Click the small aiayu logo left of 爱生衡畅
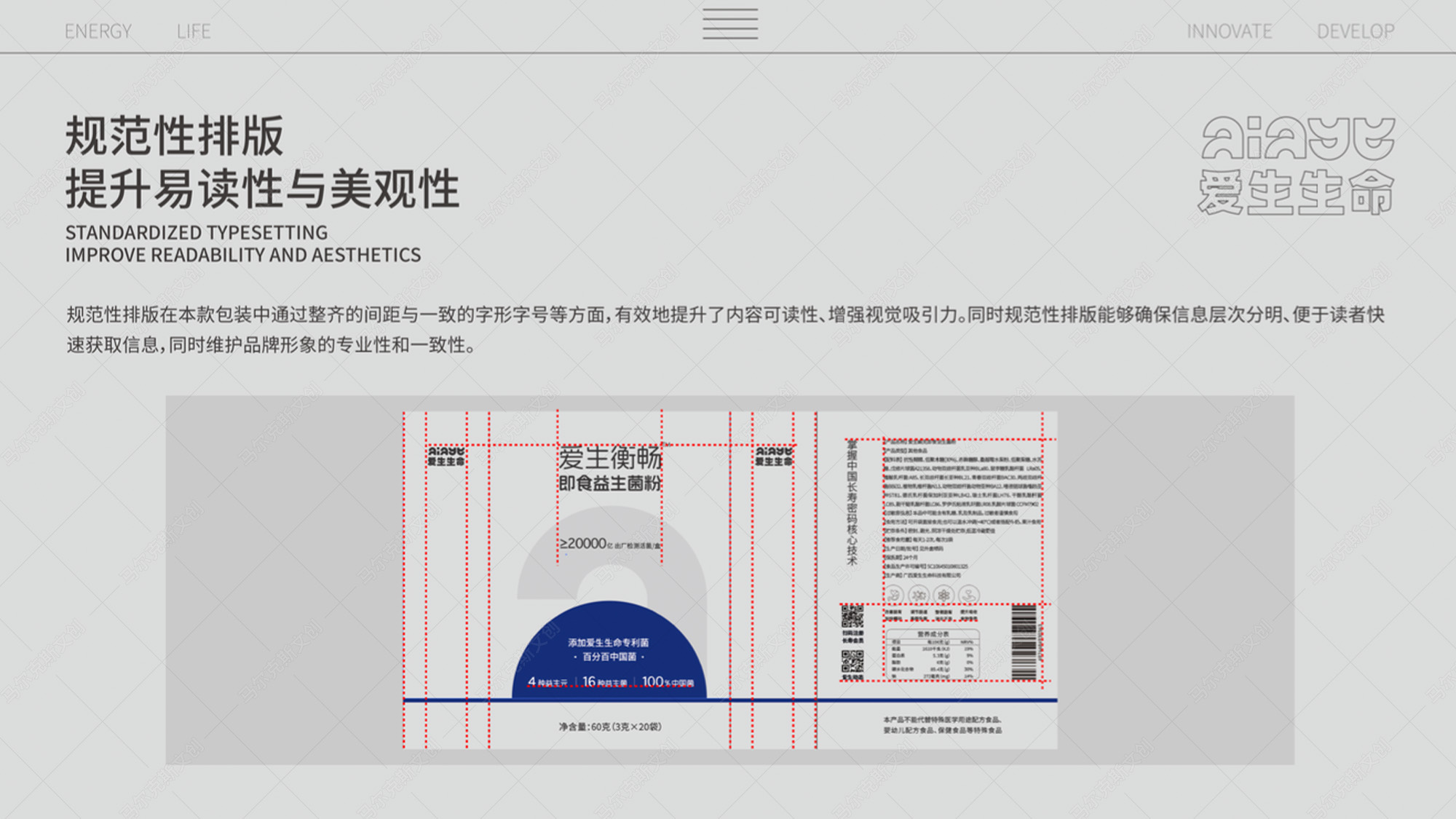Image resolution: width=1456 pixels, height=819 pixels. coord(446,456)
